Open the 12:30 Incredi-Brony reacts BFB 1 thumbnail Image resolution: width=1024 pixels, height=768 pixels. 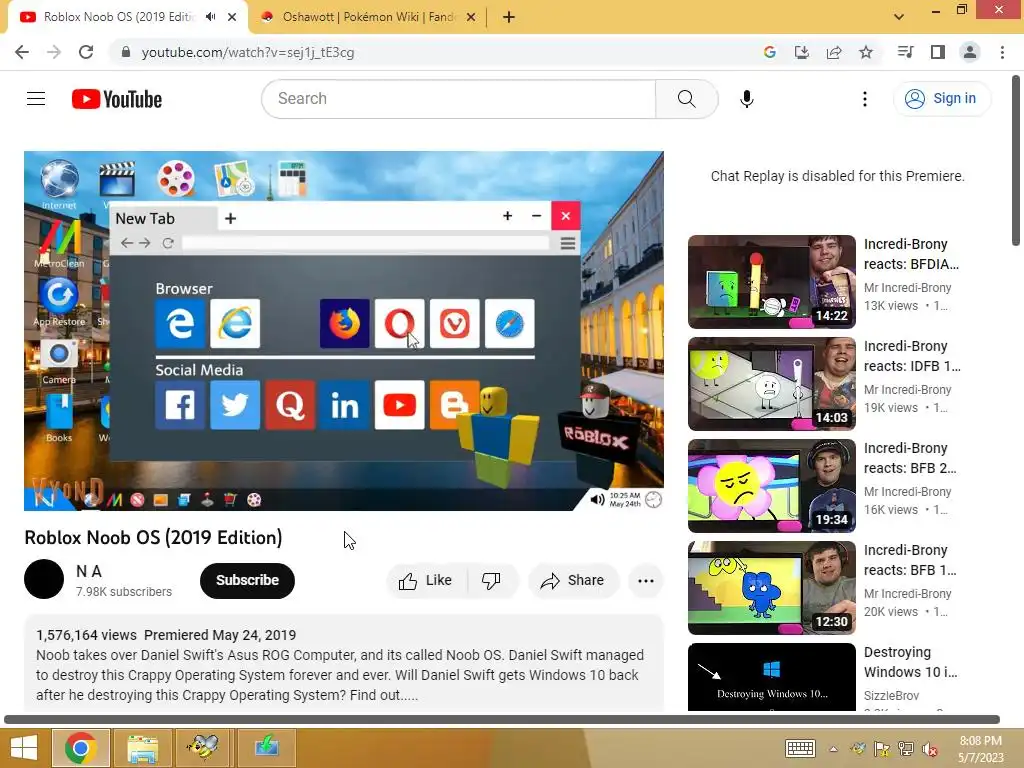771,587
